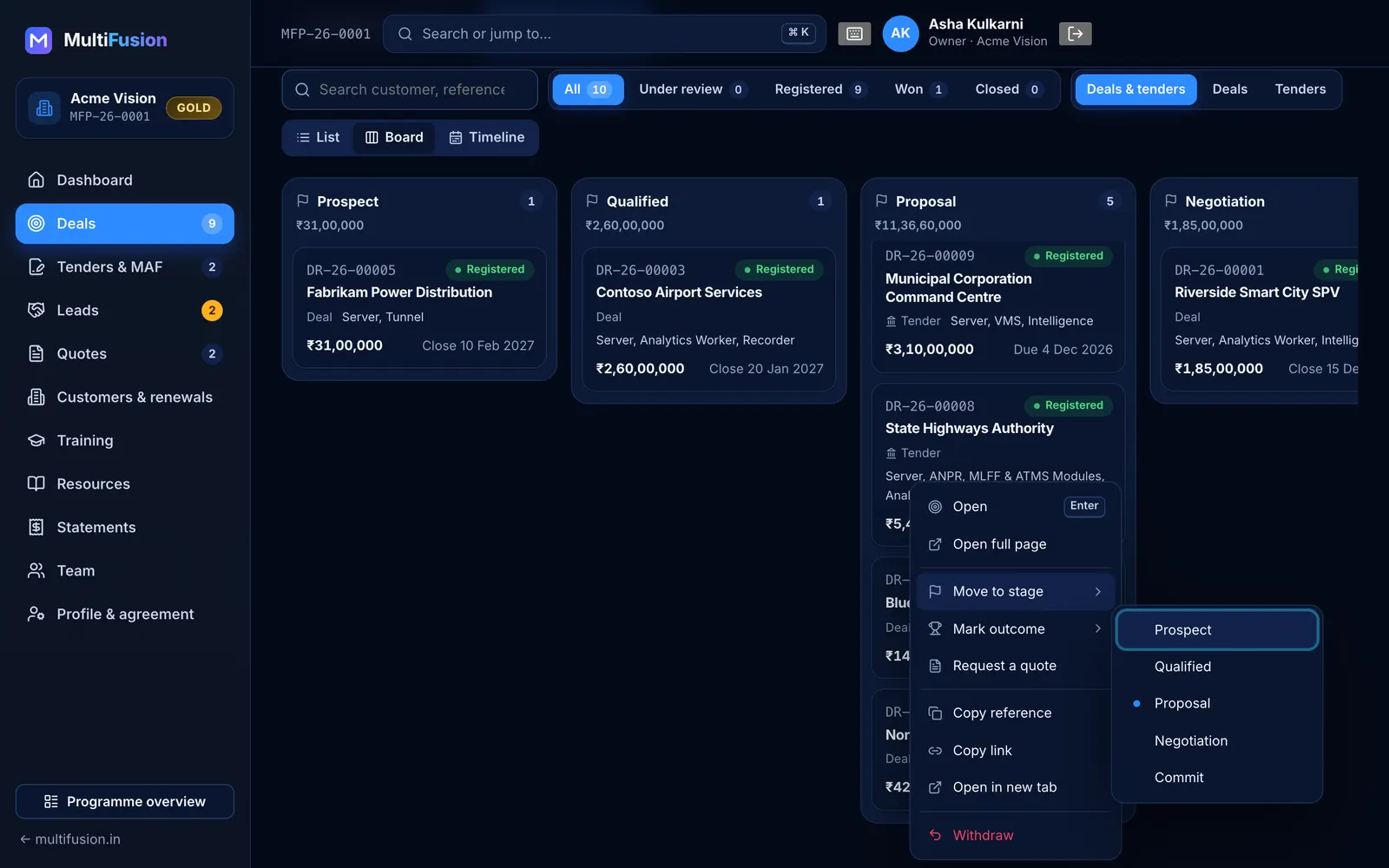Click the flag icon in the Qualified column header
Image resolution: width=1389 pixels, height=868 pixels.
592,201
